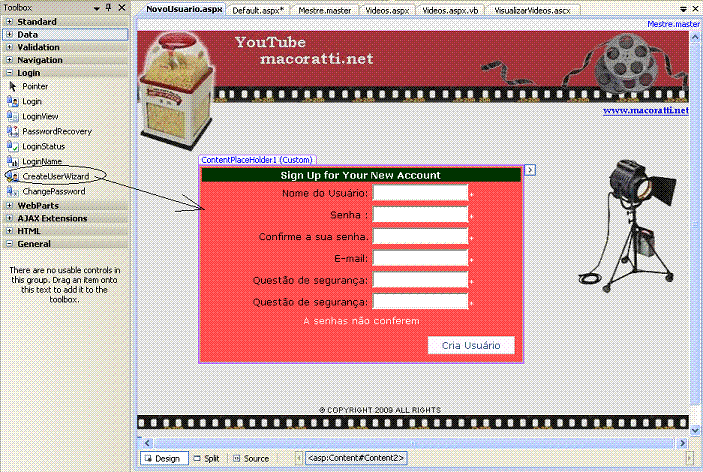The image size is (703, 472).
Task: Switch to Source view
Action: click(251, 458)
